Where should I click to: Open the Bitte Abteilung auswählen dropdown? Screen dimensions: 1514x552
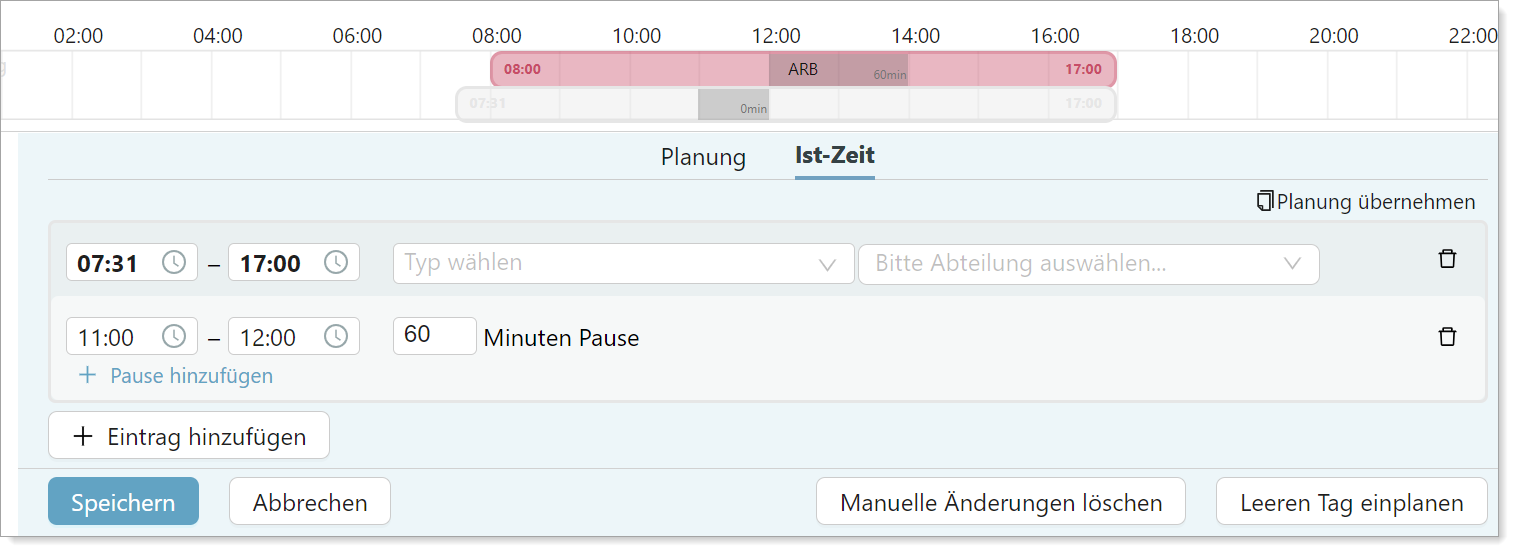coord(1089,264)
